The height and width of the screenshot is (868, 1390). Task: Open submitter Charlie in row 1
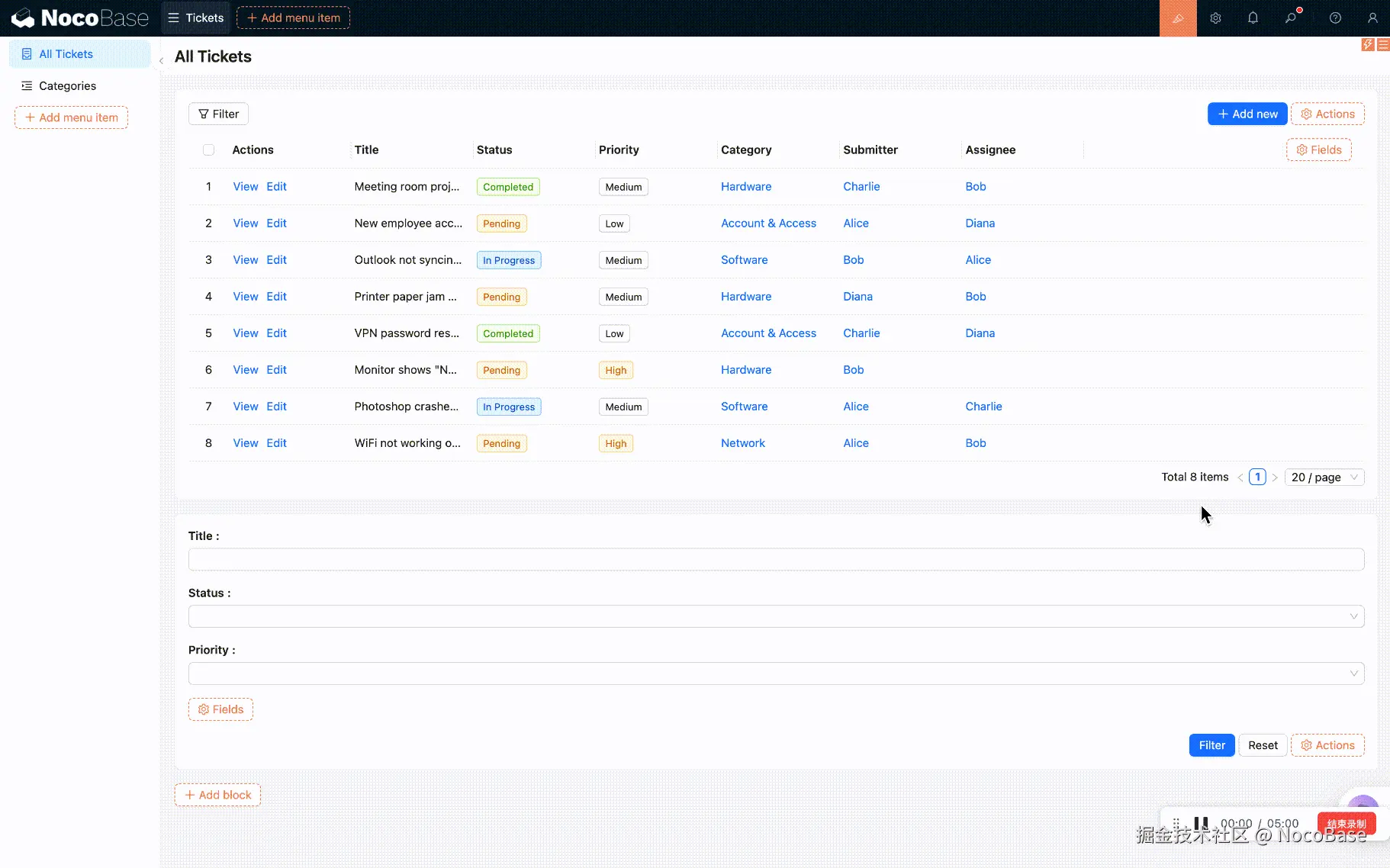coord(861,187)
